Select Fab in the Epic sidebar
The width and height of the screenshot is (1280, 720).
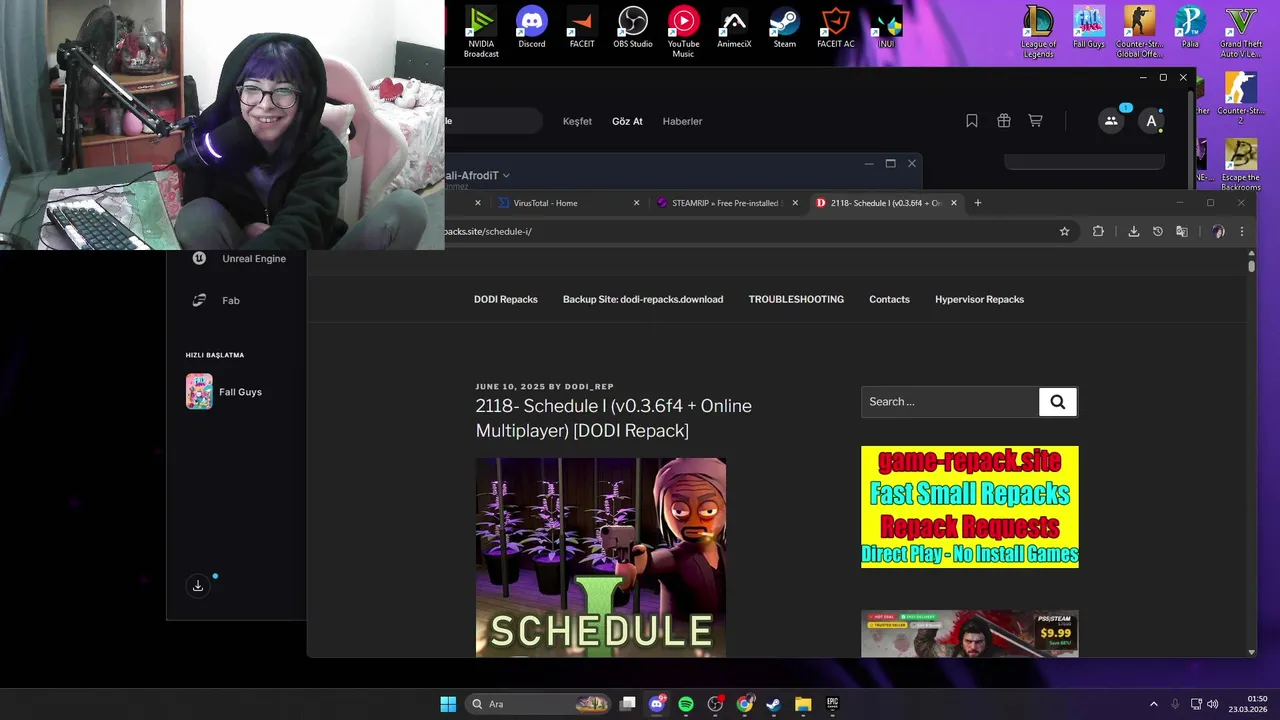click(217, 300)
